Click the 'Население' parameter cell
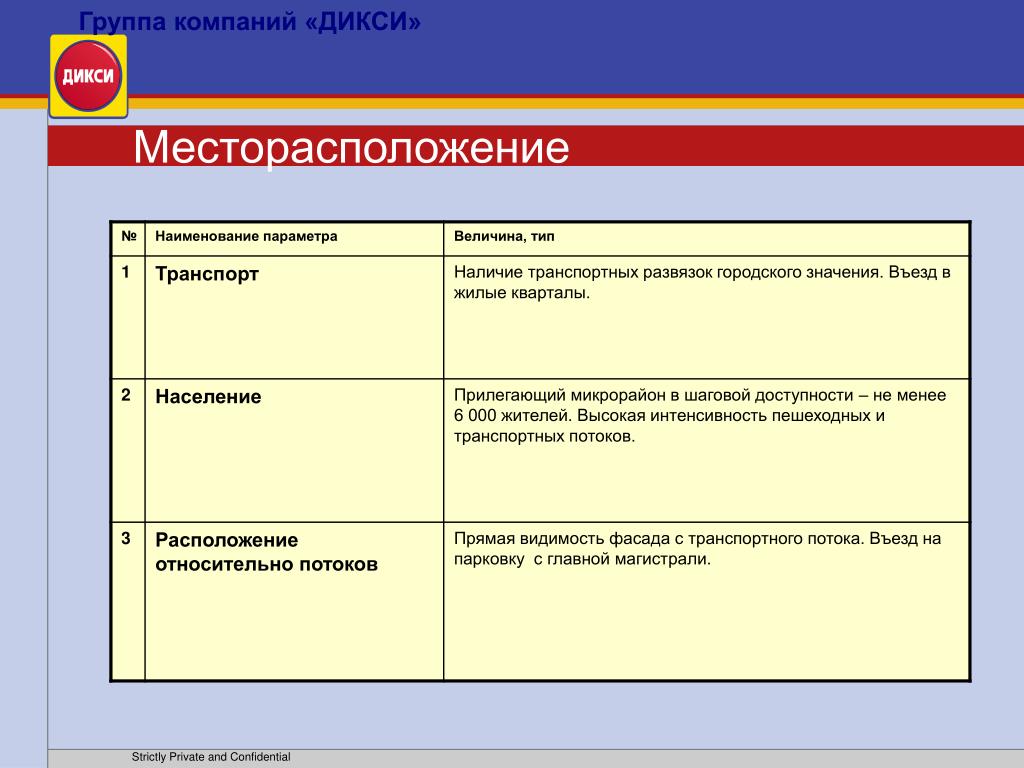The width and height of the screenshot is (1024, 768). 295,451
